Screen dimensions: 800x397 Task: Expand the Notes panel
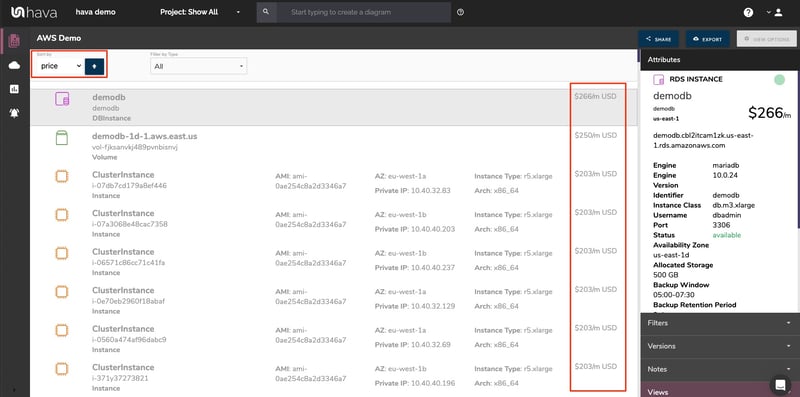719,369
